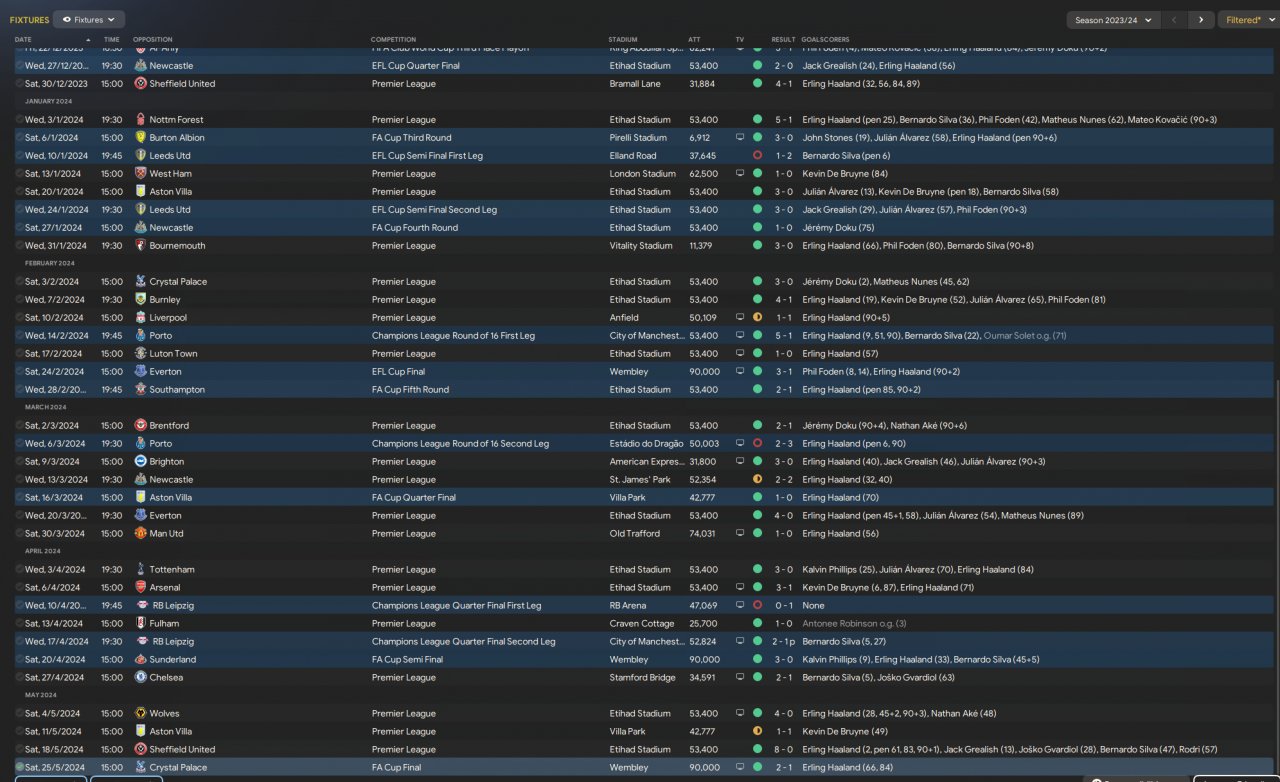Sort fixtures by the Date column header

point(23,40)
